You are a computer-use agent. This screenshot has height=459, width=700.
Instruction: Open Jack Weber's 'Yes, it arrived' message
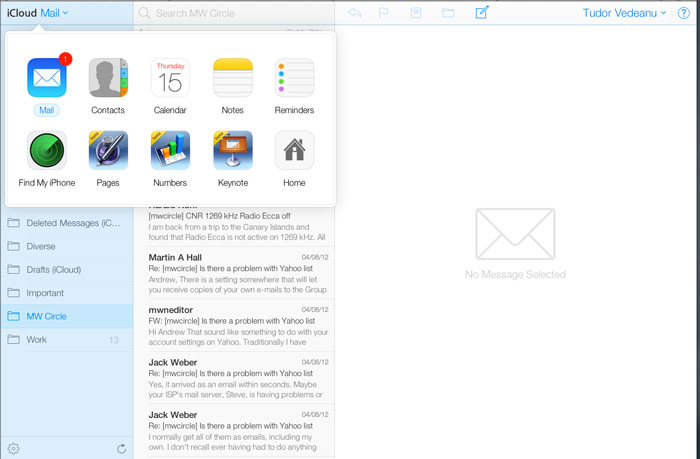234,378
